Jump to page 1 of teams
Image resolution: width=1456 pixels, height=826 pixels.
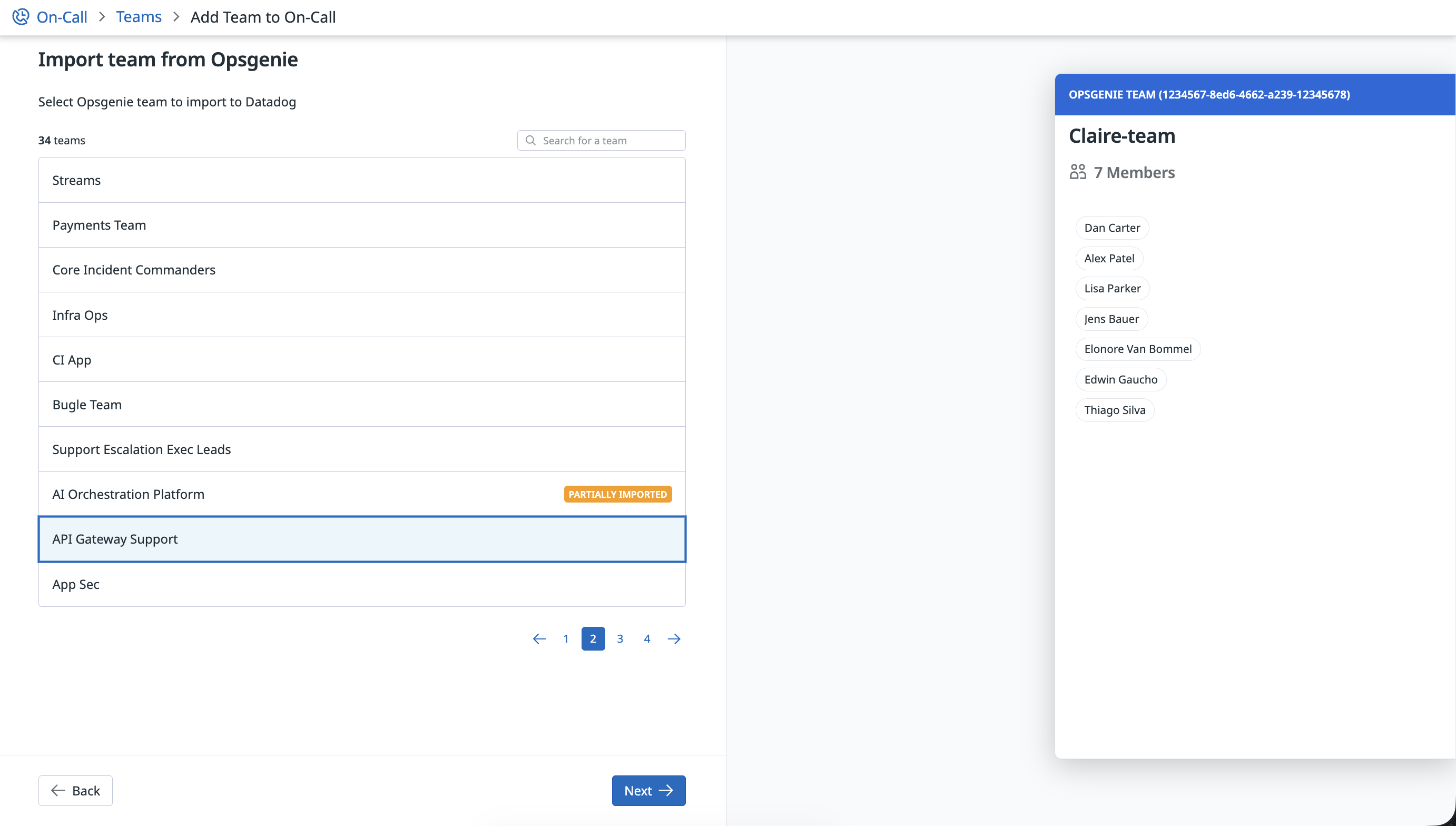[x=566, y=639]
